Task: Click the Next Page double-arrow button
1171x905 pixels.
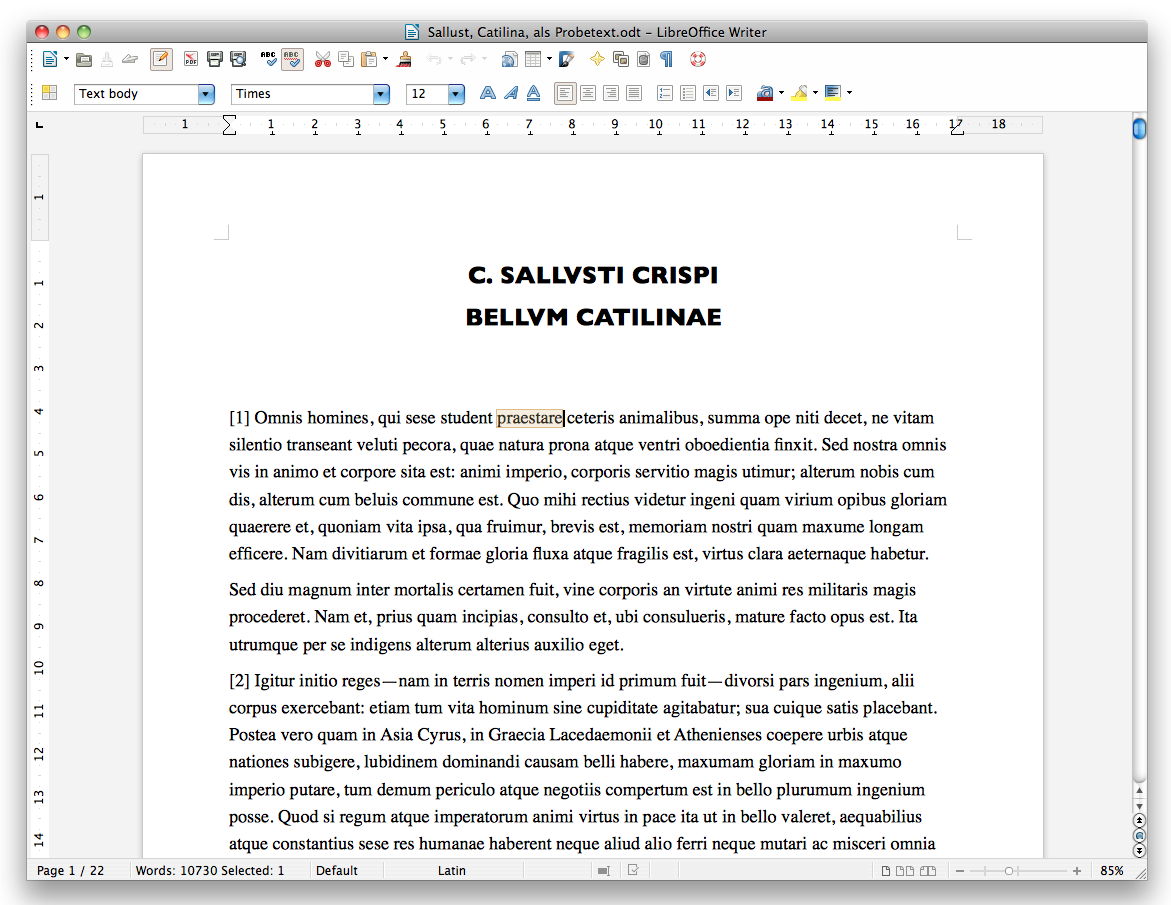Action: coord(1140,850)
